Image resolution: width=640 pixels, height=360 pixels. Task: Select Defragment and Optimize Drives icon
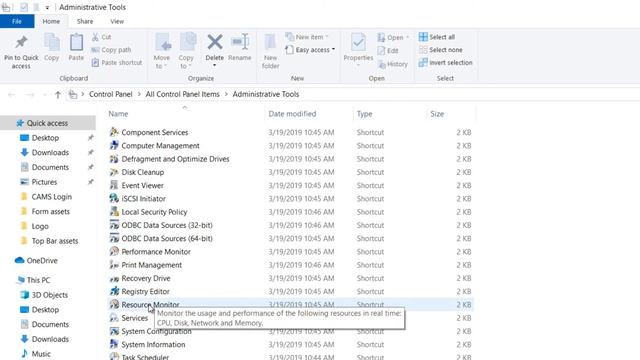pyautogui.click(x=114, y=159)
